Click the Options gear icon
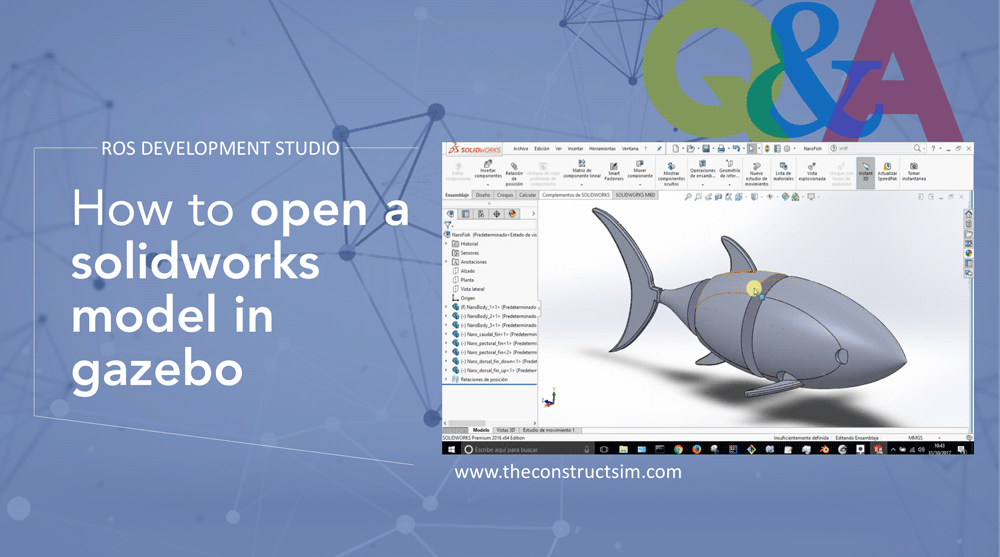 [787, 149]
